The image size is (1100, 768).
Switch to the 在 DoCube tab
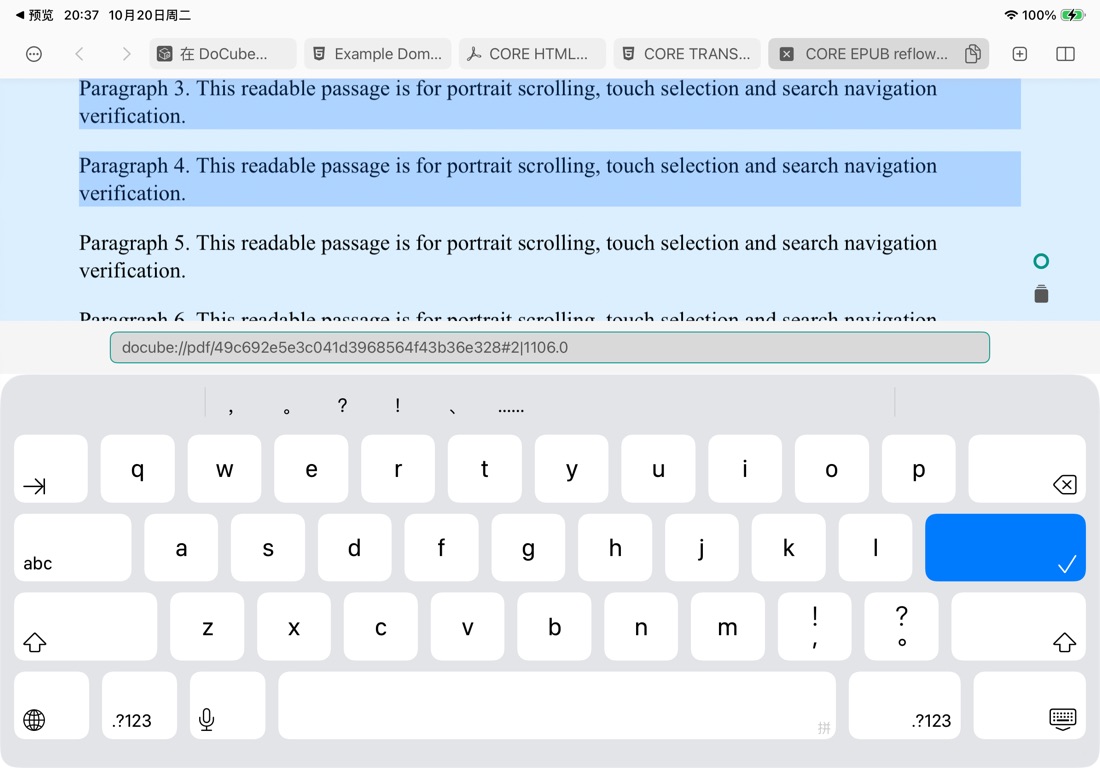222,54
